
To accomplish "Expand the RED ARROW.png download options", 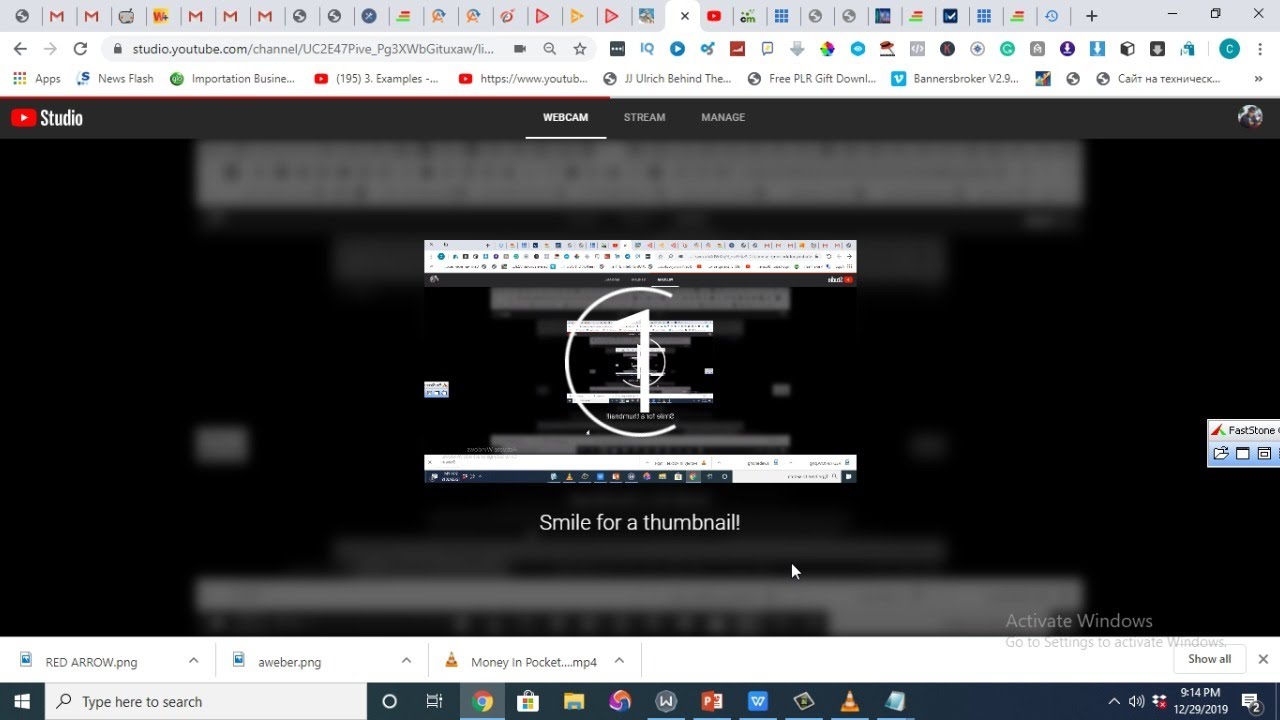I will click(193, 661).
